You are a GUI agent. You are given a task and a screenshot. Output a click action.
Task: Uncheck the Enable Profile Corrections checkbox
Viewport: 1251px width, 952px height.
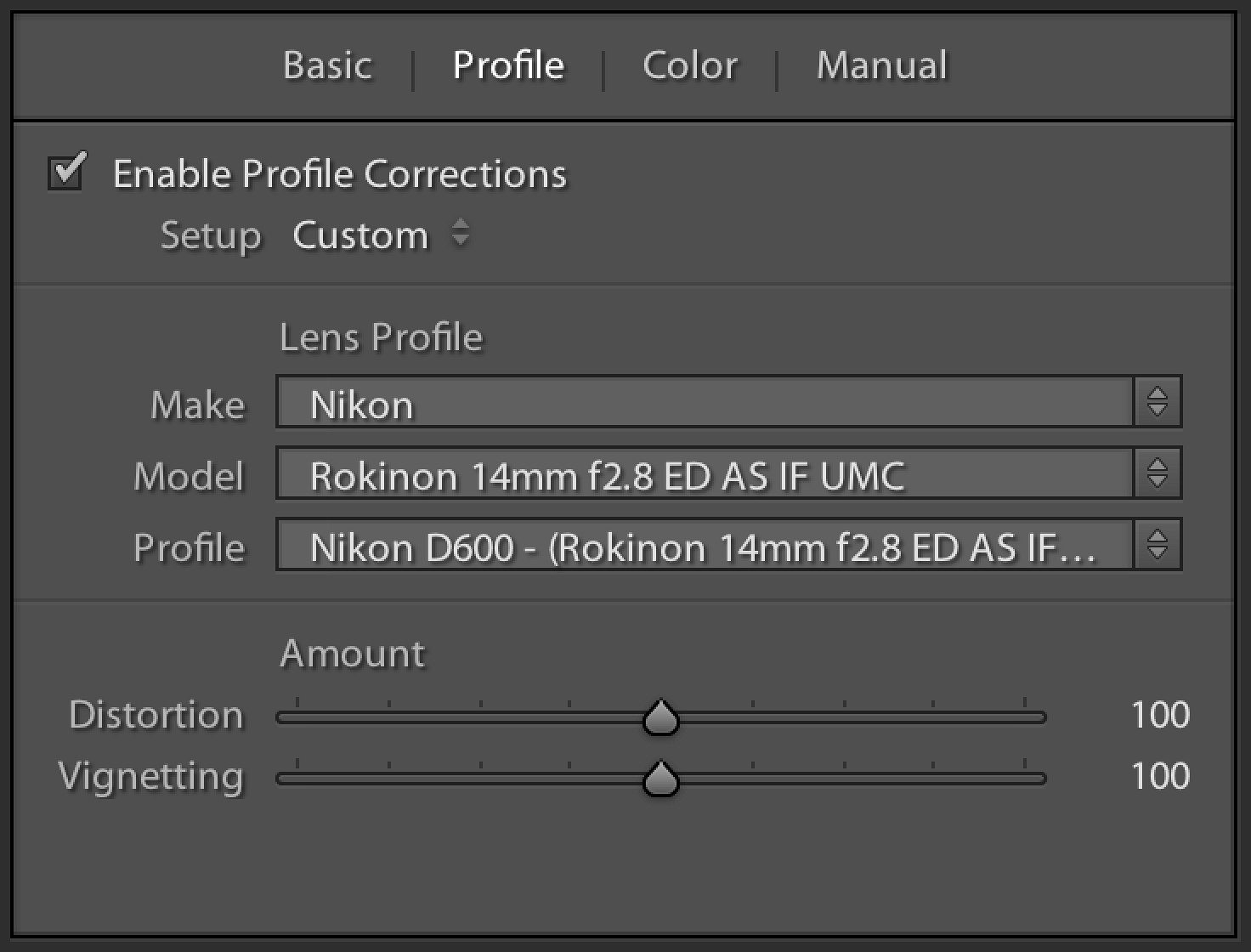point(66,173)
